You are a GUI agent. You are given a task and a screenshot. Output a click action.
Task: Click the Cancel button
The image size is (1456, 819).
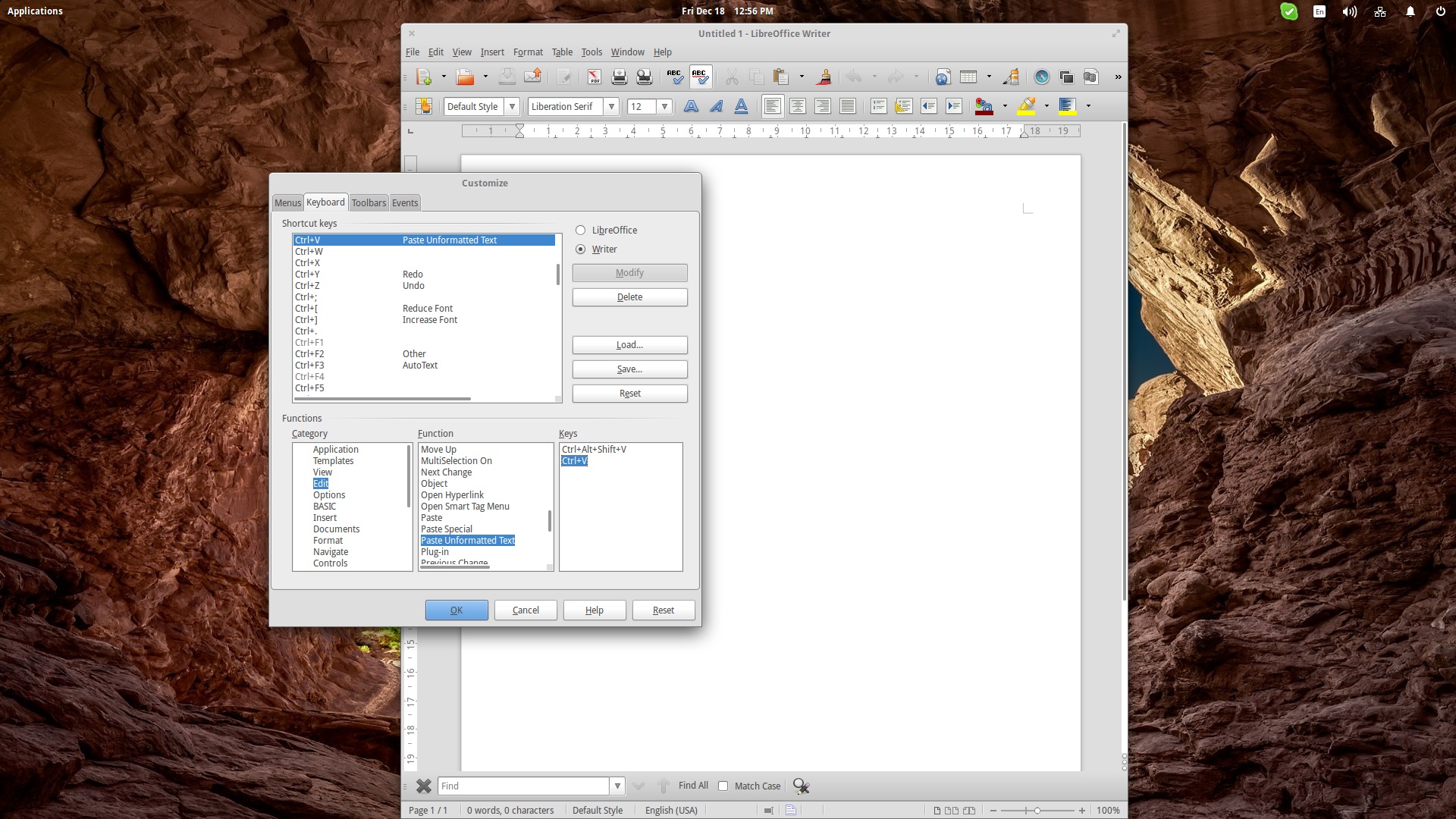(526, 610)
